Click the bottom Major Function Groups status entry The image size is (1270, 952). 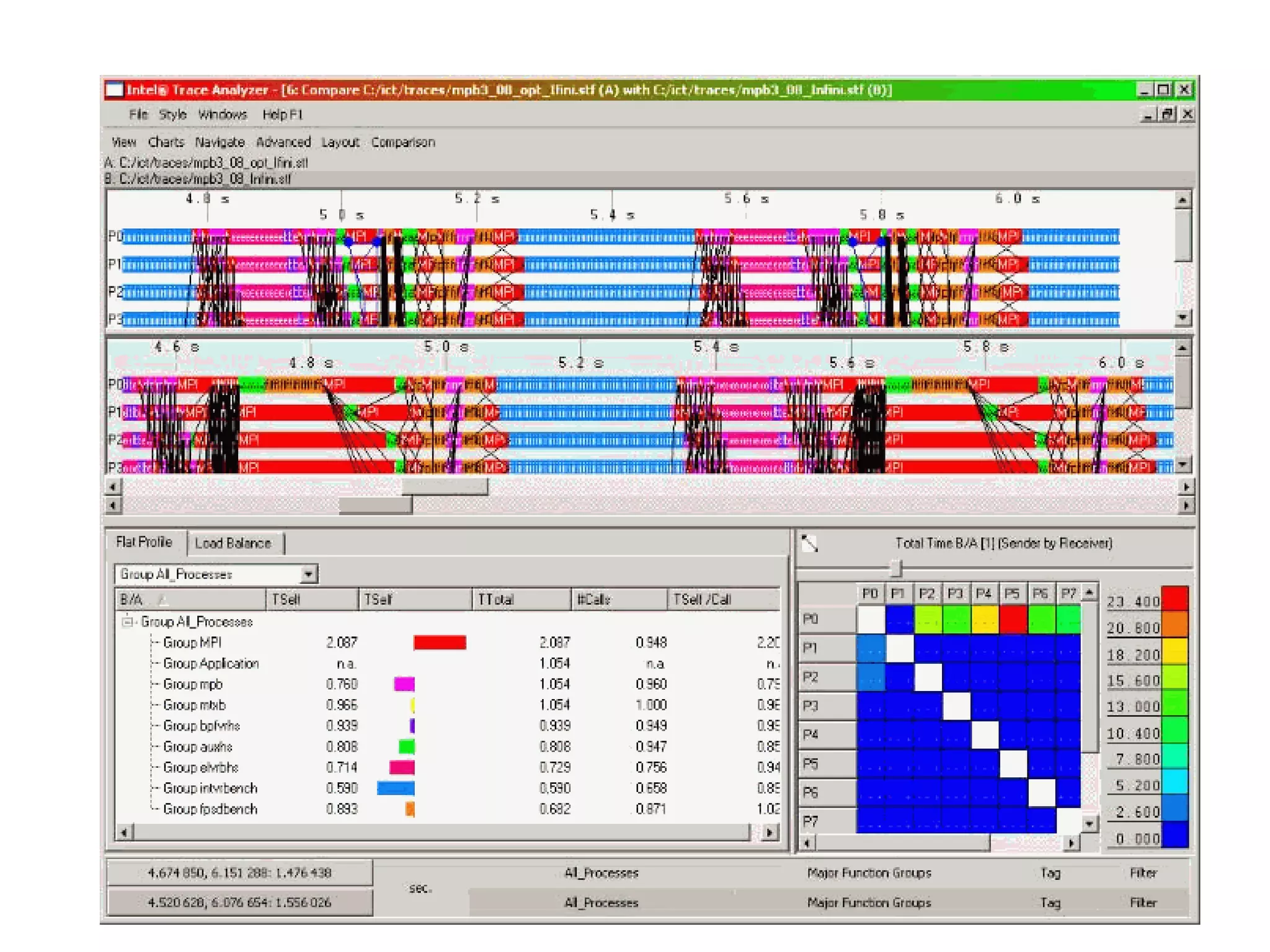869,902
